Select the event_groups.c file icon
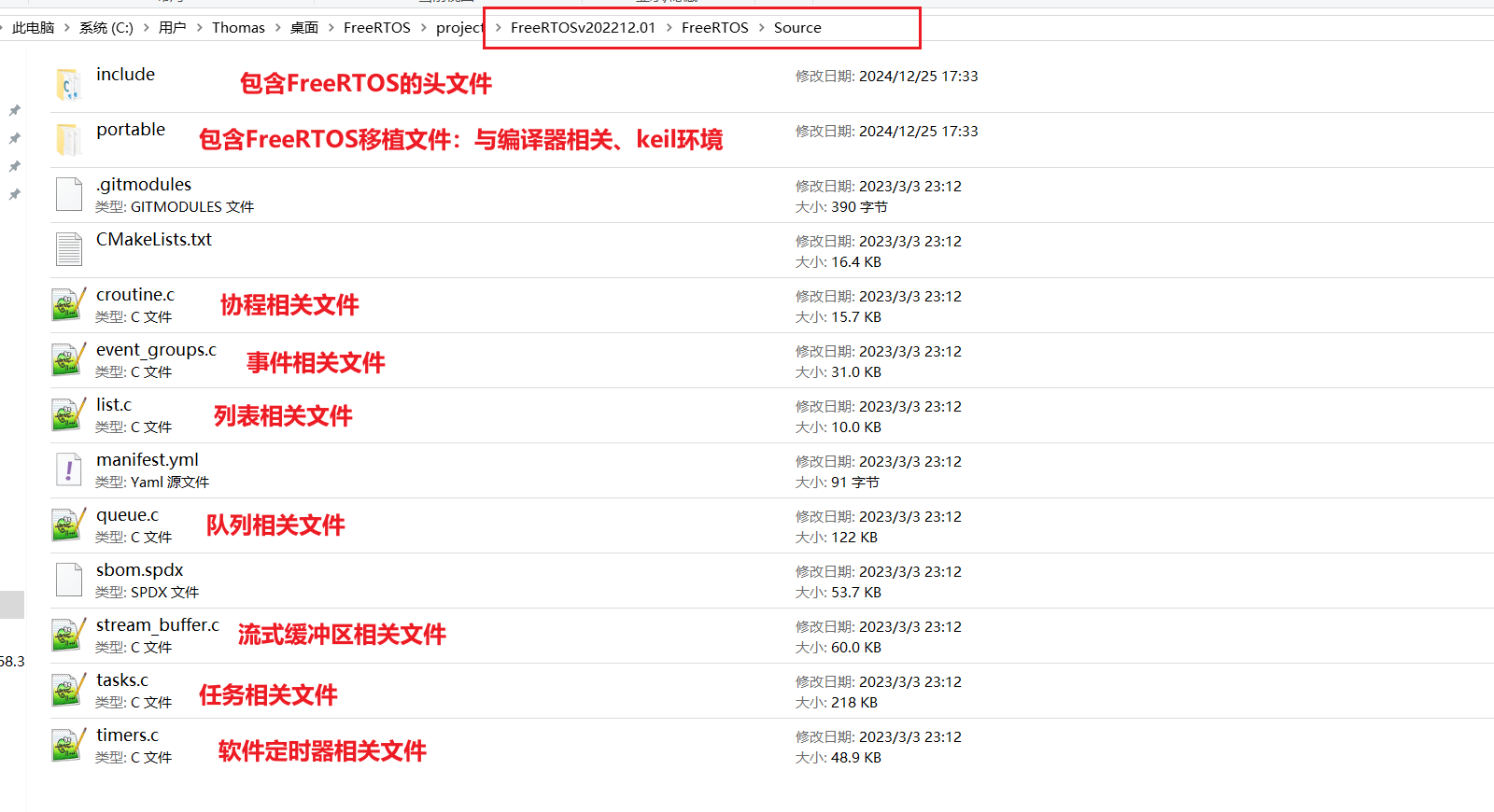The width and height of the screenshot is (1494, 812). click(68, 359)
